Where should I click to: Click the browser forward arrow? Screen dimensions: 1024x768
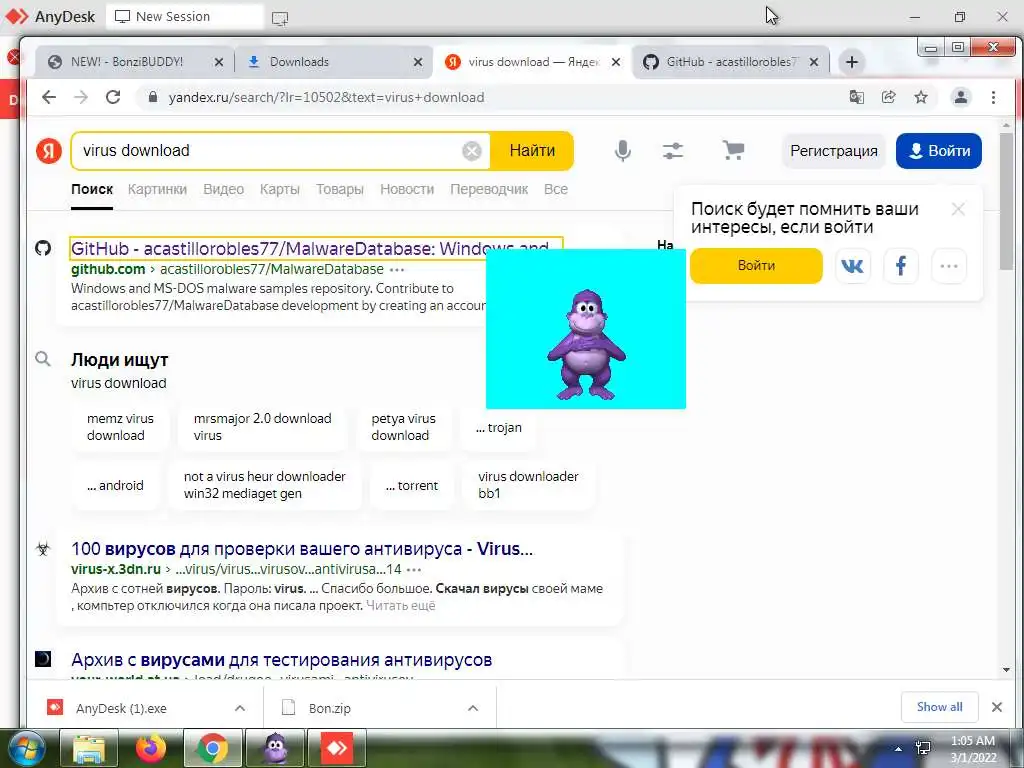(x=81, y=97)
